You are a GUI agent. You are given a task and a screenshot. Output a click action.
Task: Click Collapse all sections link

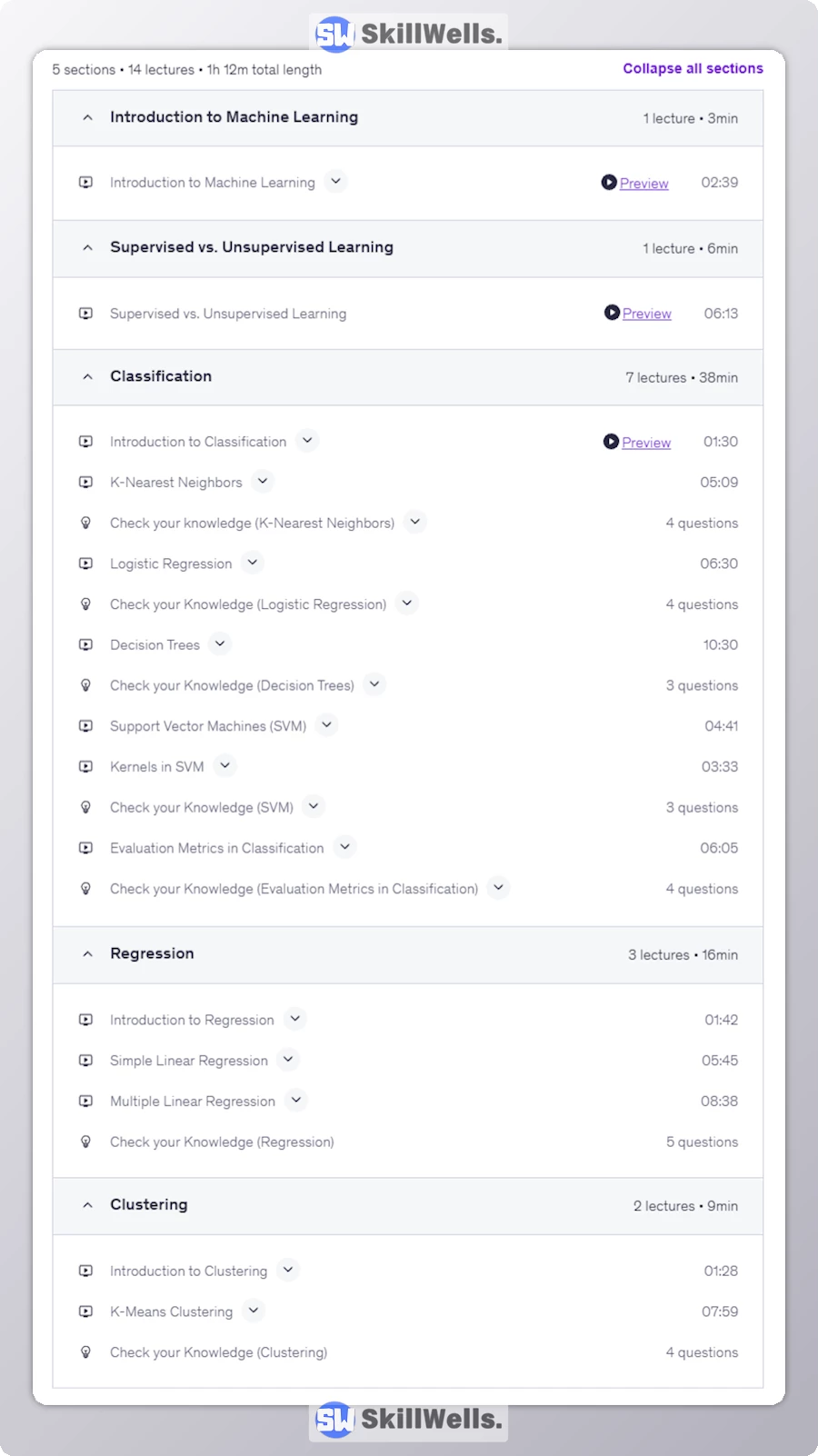(693, 69)
